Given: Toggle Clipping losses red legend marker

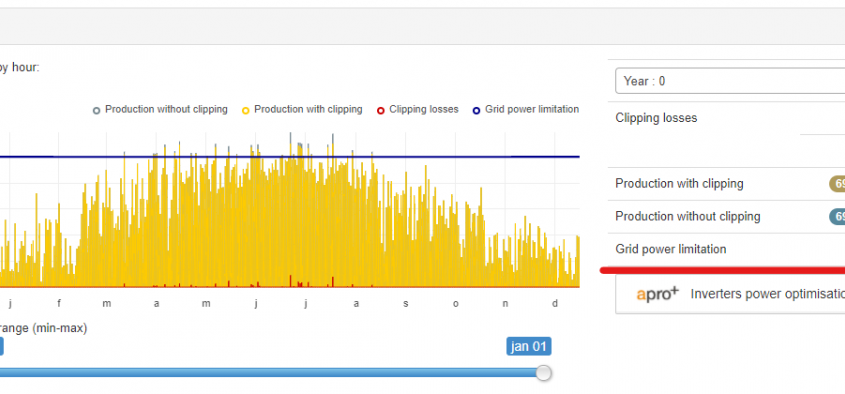Looking at the screenshot, I should pos(380,110).
